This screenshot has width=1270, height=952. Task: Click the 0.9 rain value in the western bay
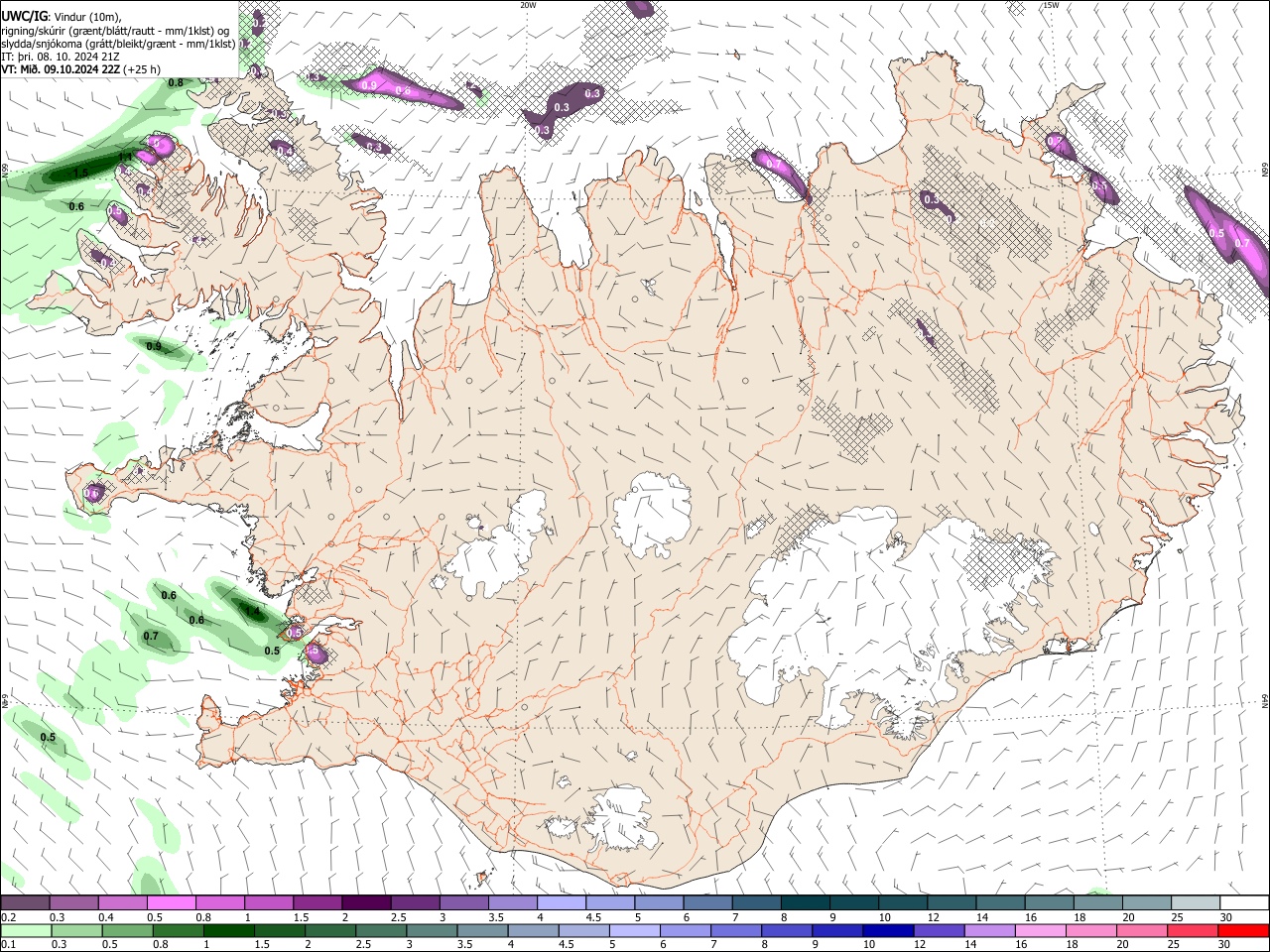pos(154,346)
